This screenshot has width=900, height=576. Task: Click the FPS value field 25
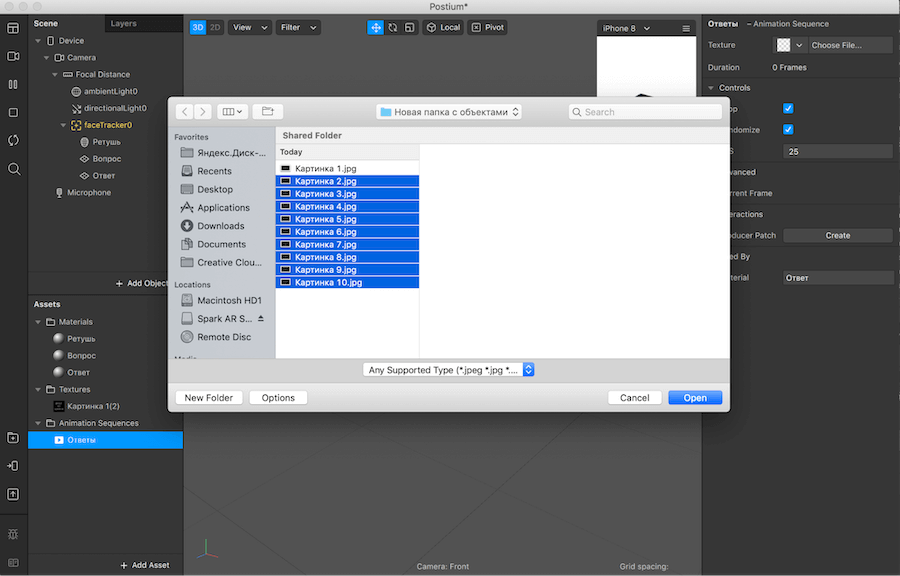838,151
